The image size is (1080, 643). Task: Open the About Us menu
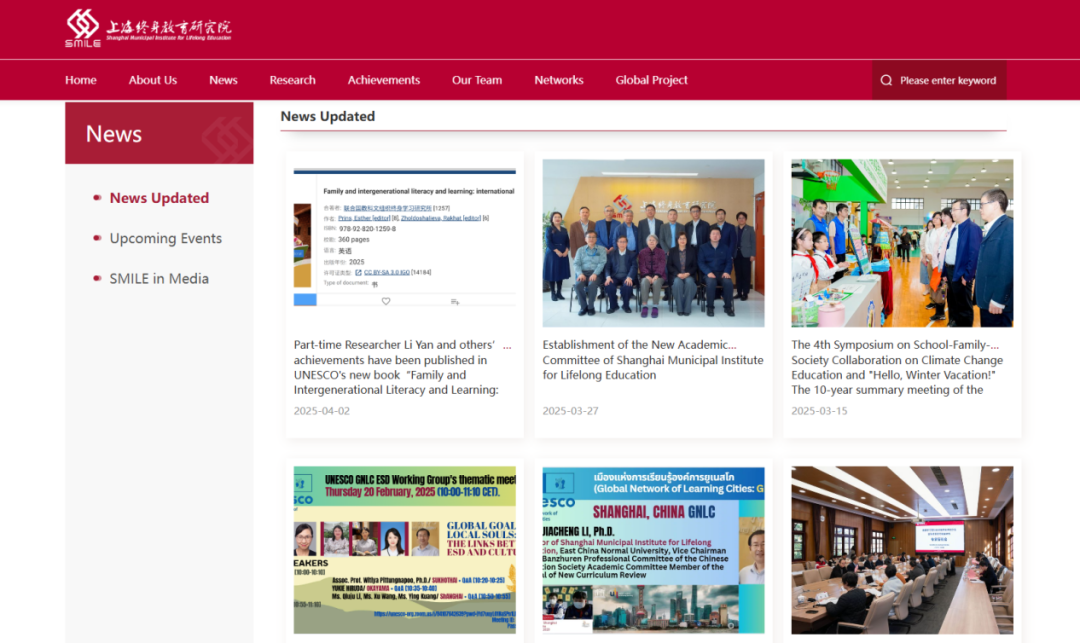153,80
